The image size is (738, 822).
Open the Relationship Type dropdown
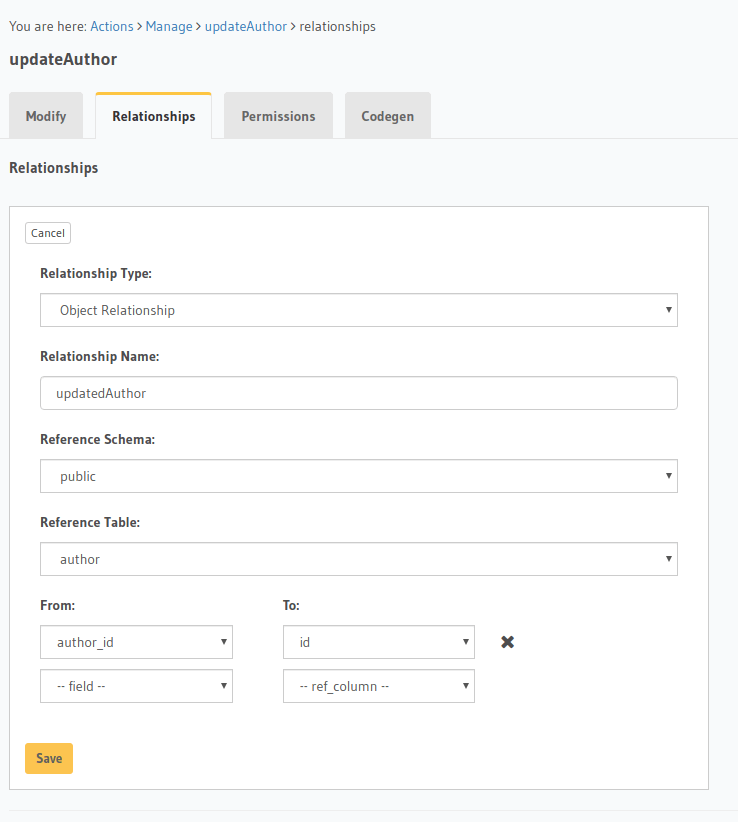[x=358, y=310]
